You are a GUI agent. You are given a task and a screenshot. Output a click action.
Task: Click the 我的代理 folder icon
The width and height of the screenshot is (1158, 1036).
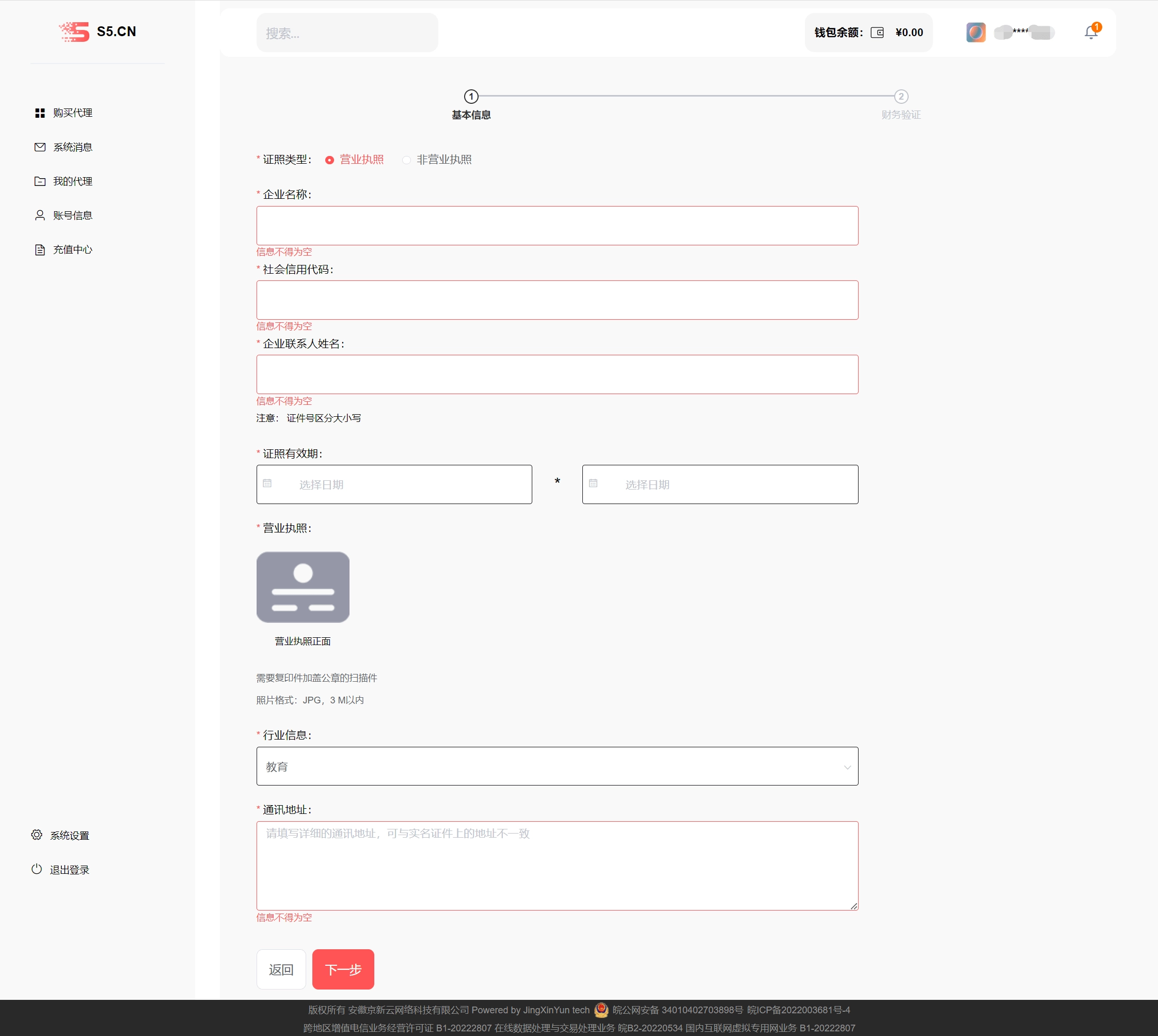tap(40, 181)
